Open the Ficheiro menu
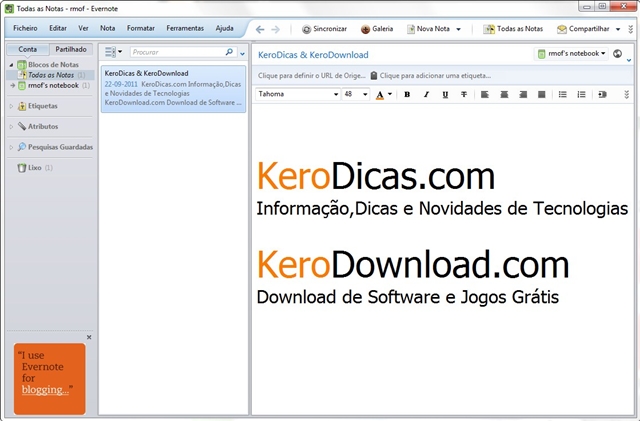Image resolution: width=640 pixels, height=421 pixels. point(25,28)
